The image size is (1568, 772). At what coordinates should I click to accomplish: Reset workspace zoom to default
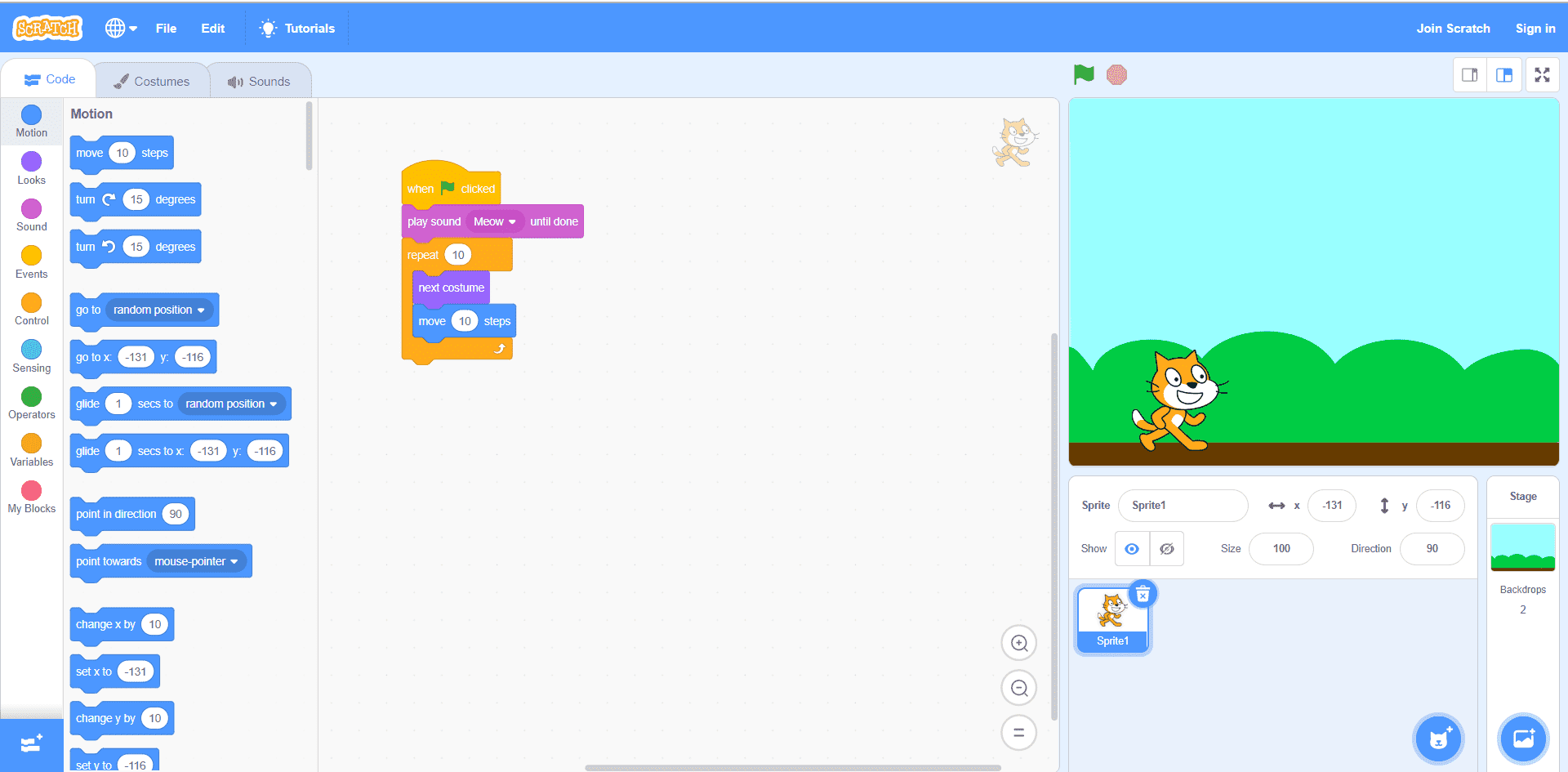click(x=1018, y=733)
